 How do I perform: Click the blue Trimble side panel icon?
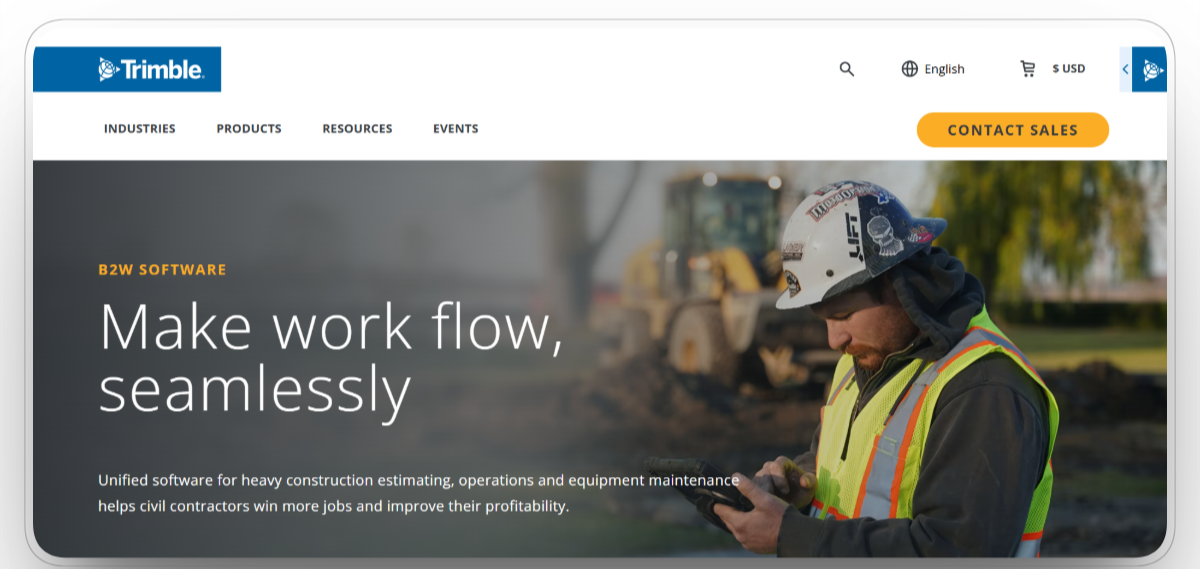(1150, 70)
